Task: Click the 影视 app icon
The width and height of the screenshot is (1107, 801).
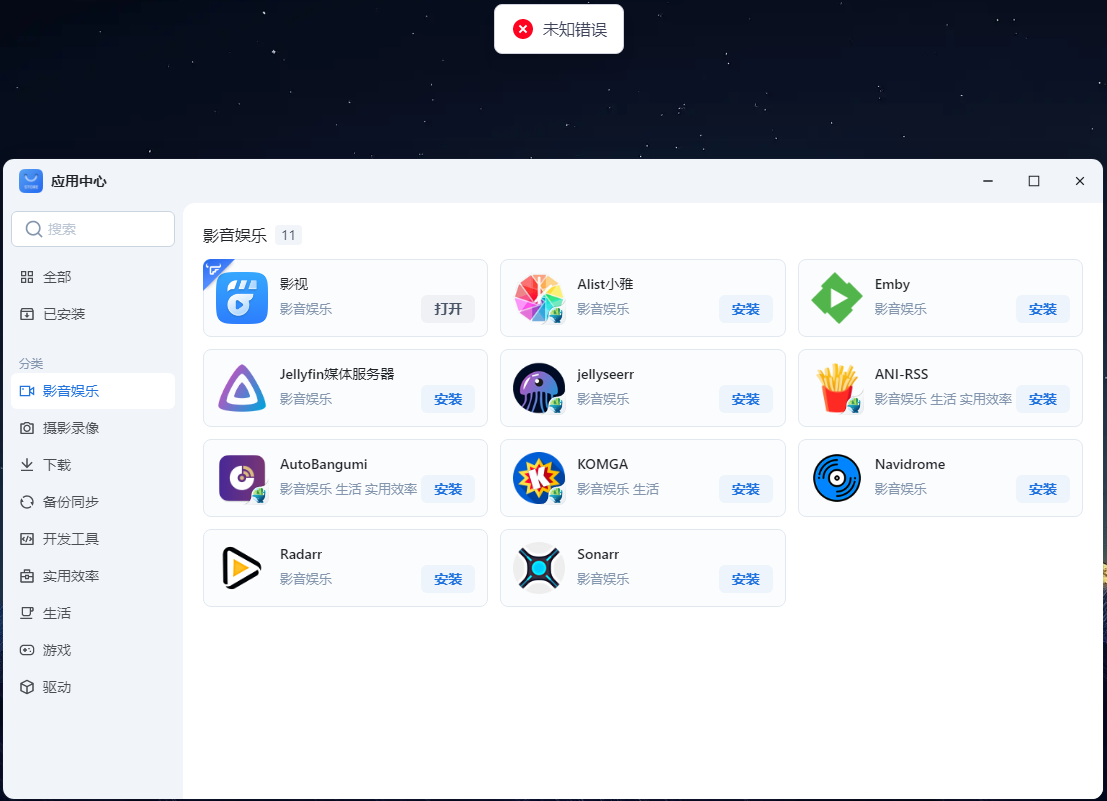Action: click(x=241, y=298)
